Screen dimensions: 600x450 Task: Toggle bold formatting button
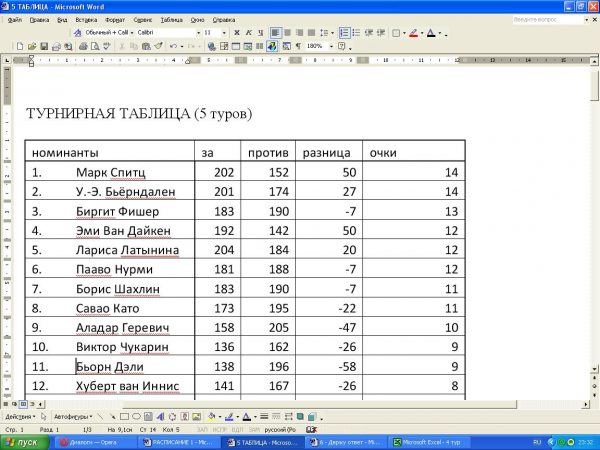pos(236,33)
